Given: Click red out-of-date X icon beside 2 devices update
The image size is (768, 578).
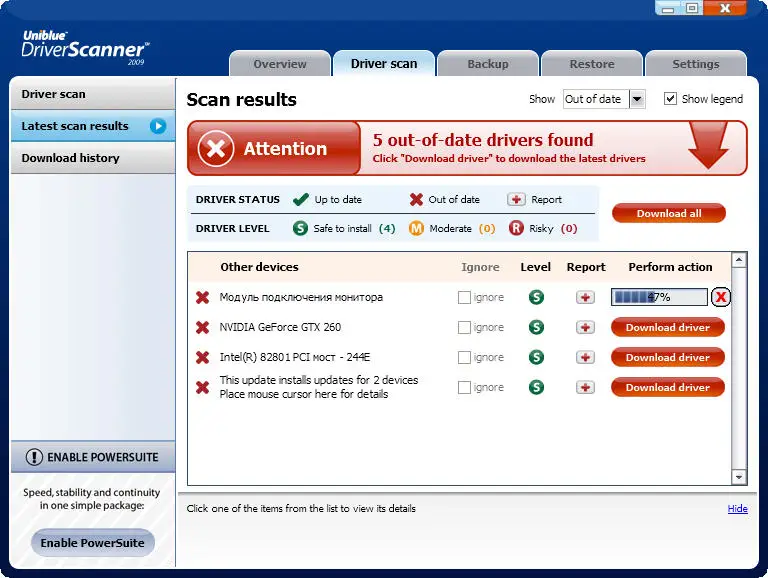Looking at the screenshot, I should click(x=202, y=387).
